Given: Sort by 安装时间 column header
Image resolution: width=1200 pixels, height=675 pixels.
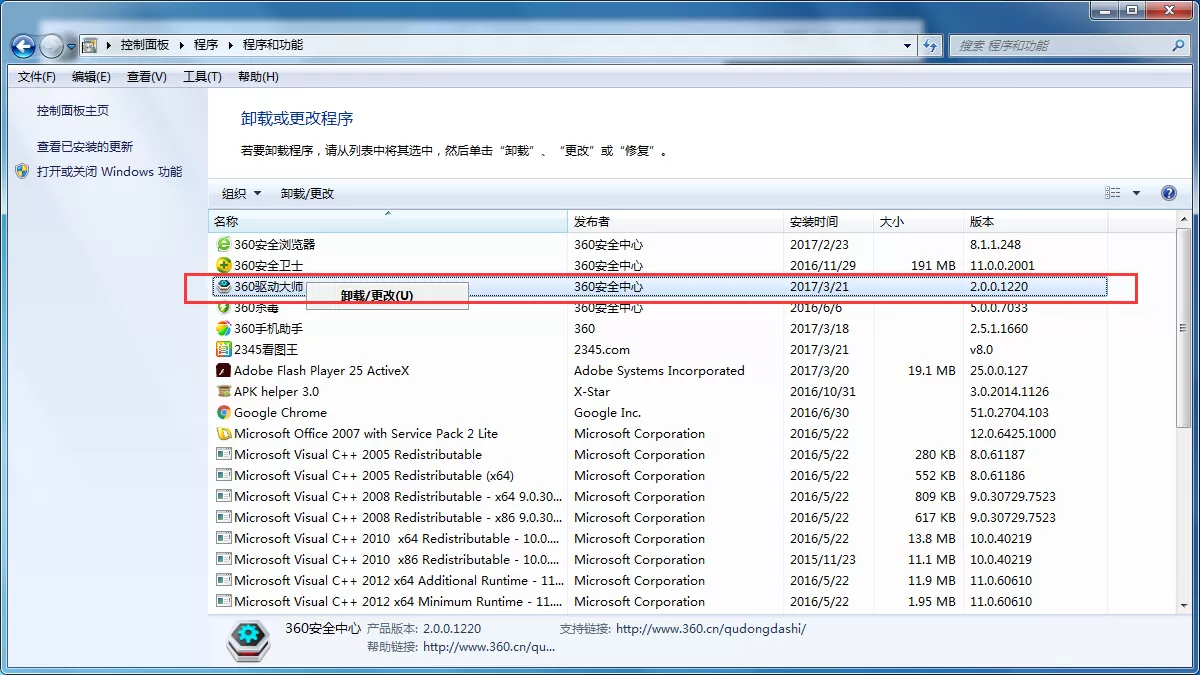Looking at the screenshot, I should [829, 221].
